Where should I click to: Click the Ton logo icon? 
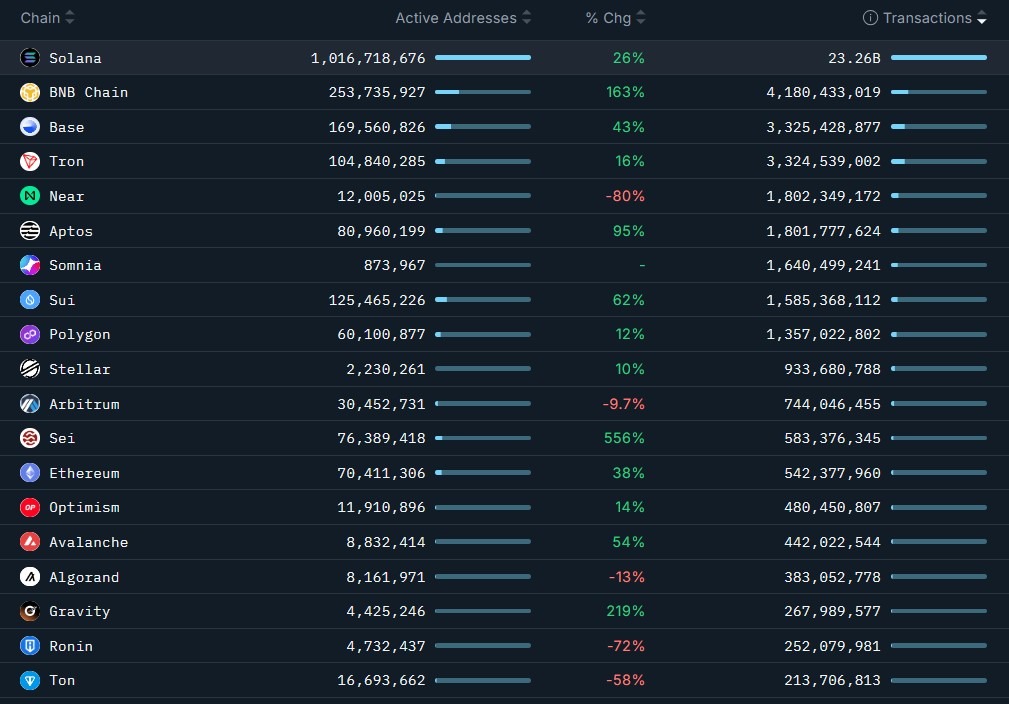30,681
